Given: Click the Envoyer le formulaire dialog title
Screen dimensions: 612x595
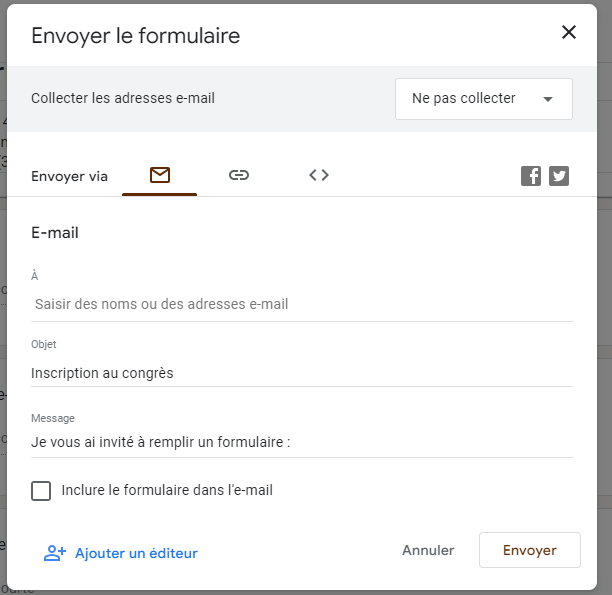Looking at the screenshot, I should pos(135,37).
